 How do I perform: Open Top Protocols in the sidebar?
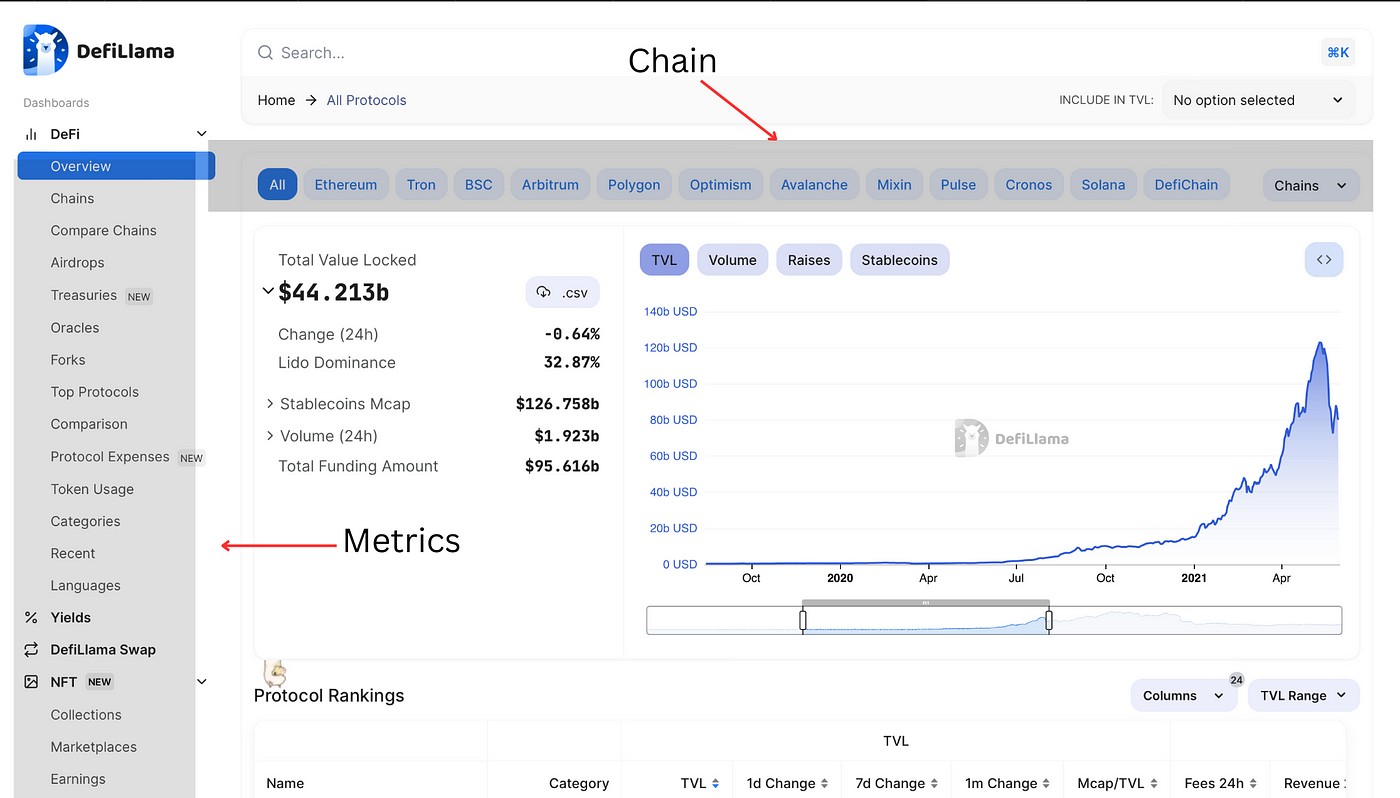pos(94,392)
